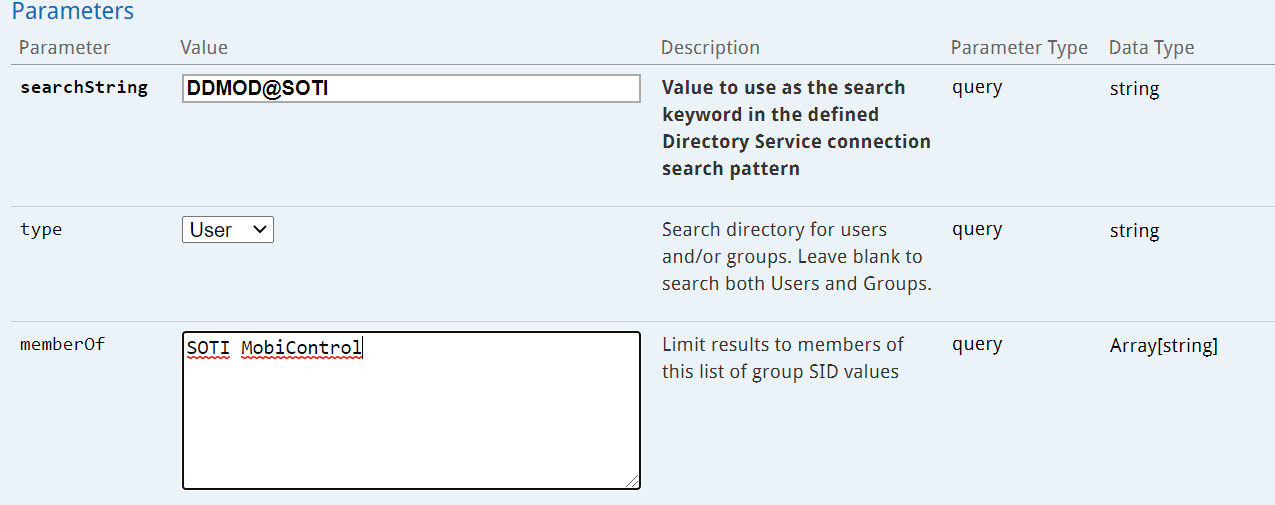Click the Value column header
The height and width of the screenshot is (505, 1275).
[204, 47]
